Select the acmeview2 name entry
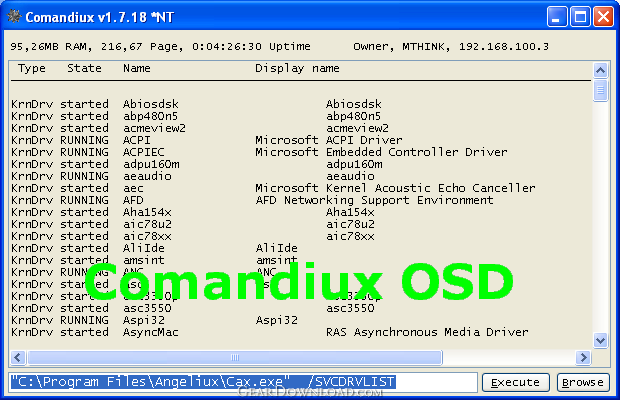 (154, 128)
